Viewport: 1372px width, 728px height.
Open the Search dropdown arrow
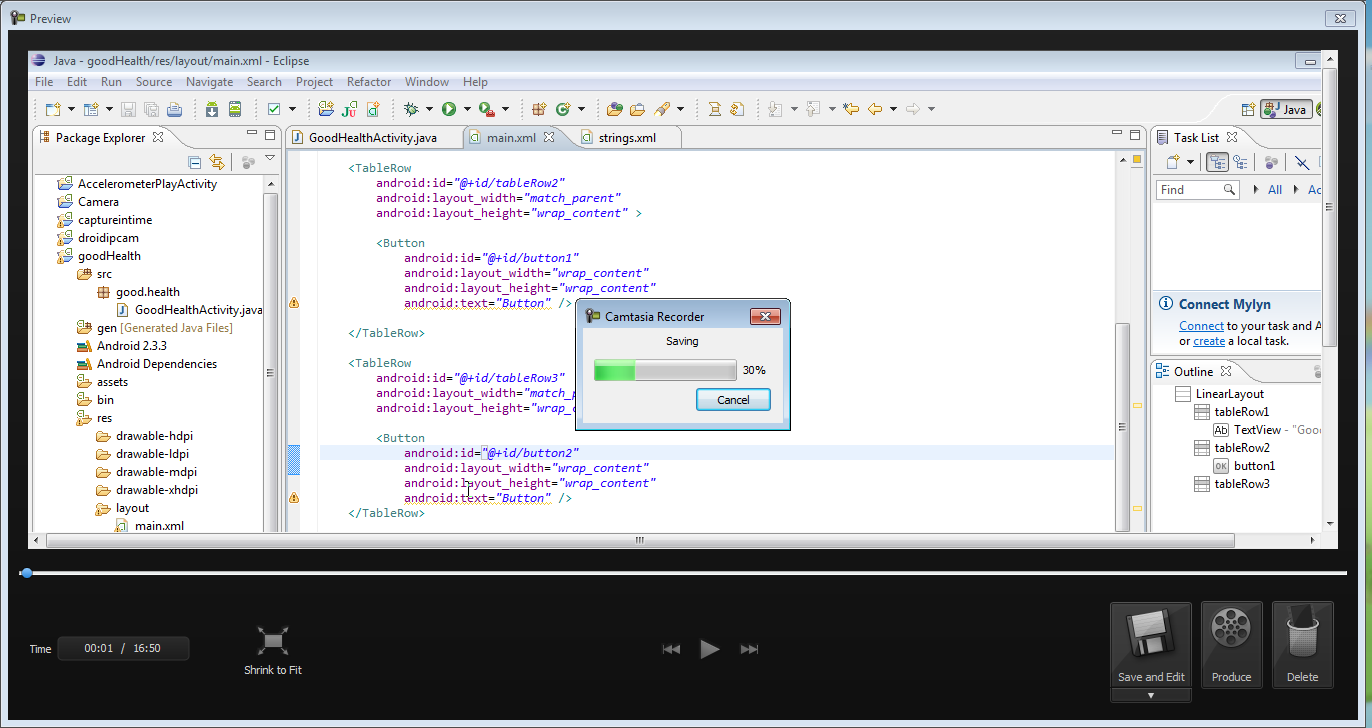click(x=680, y=109)
